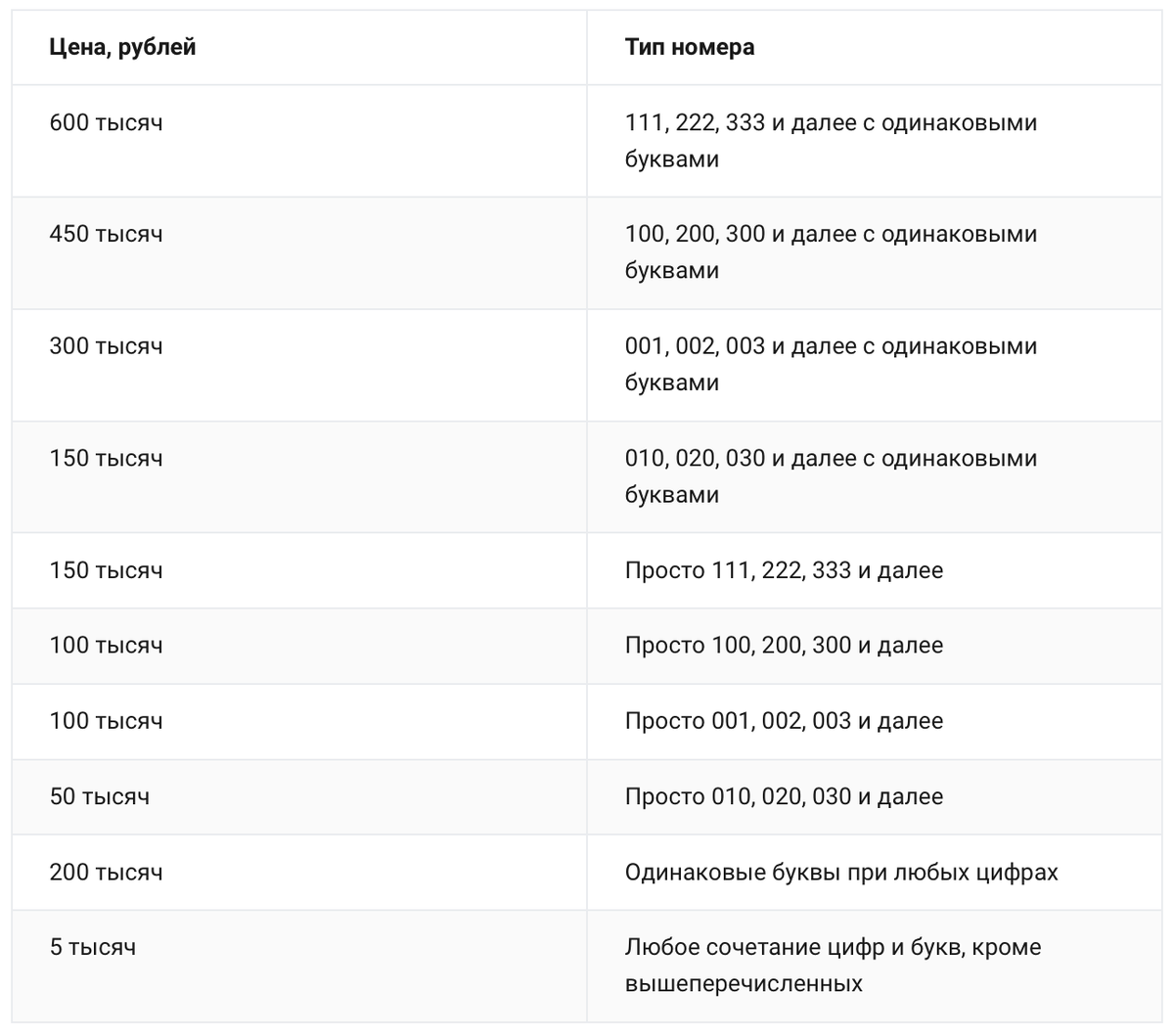The image size is (1174, 1036).
Task: Select "010, 020, 030 и далее с одинаковыми буквами"
Action: [x=830, y=476]
